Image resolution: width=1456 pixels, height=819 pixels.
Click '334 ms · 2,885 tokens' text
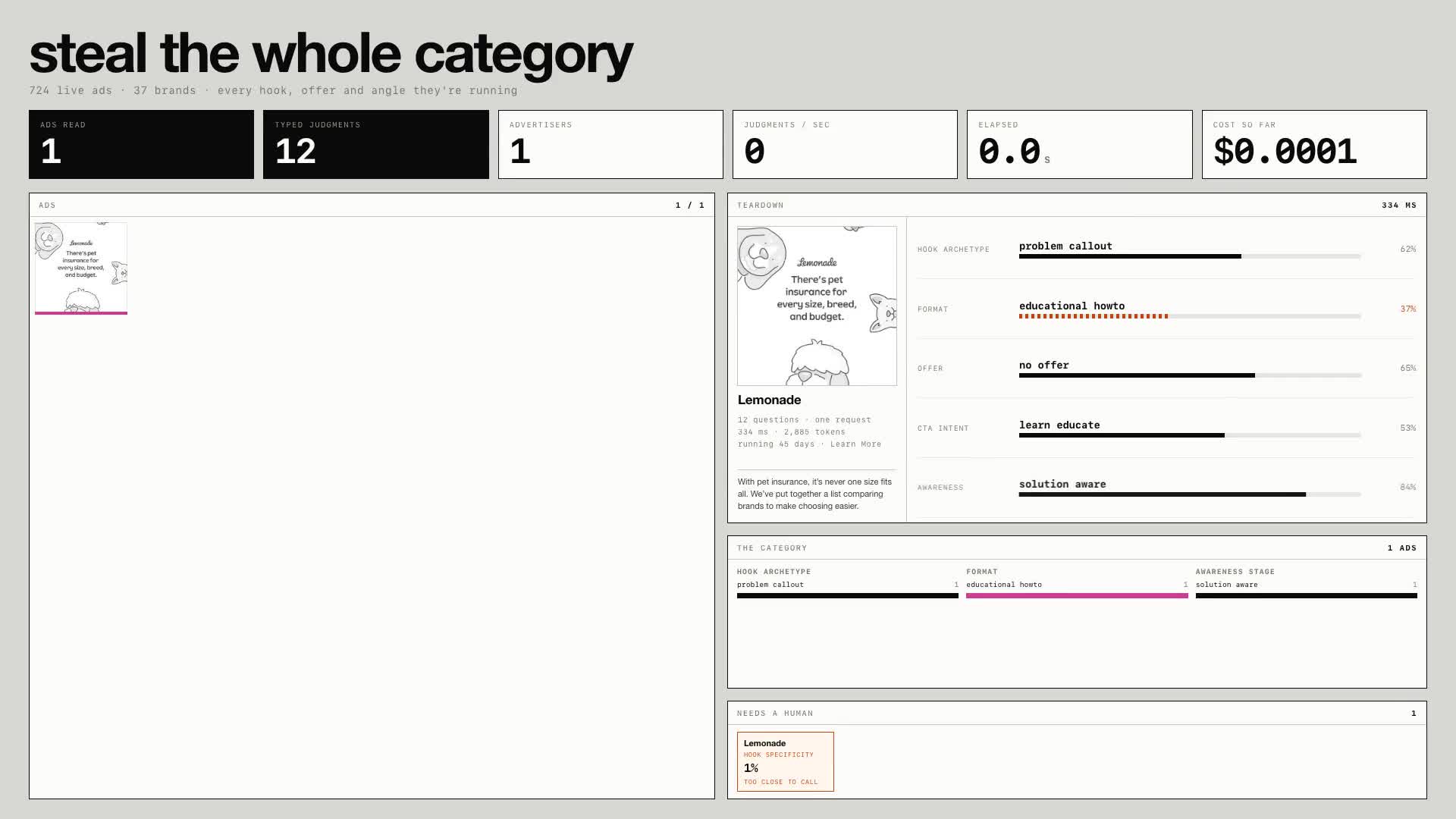[x=791, y=432]
